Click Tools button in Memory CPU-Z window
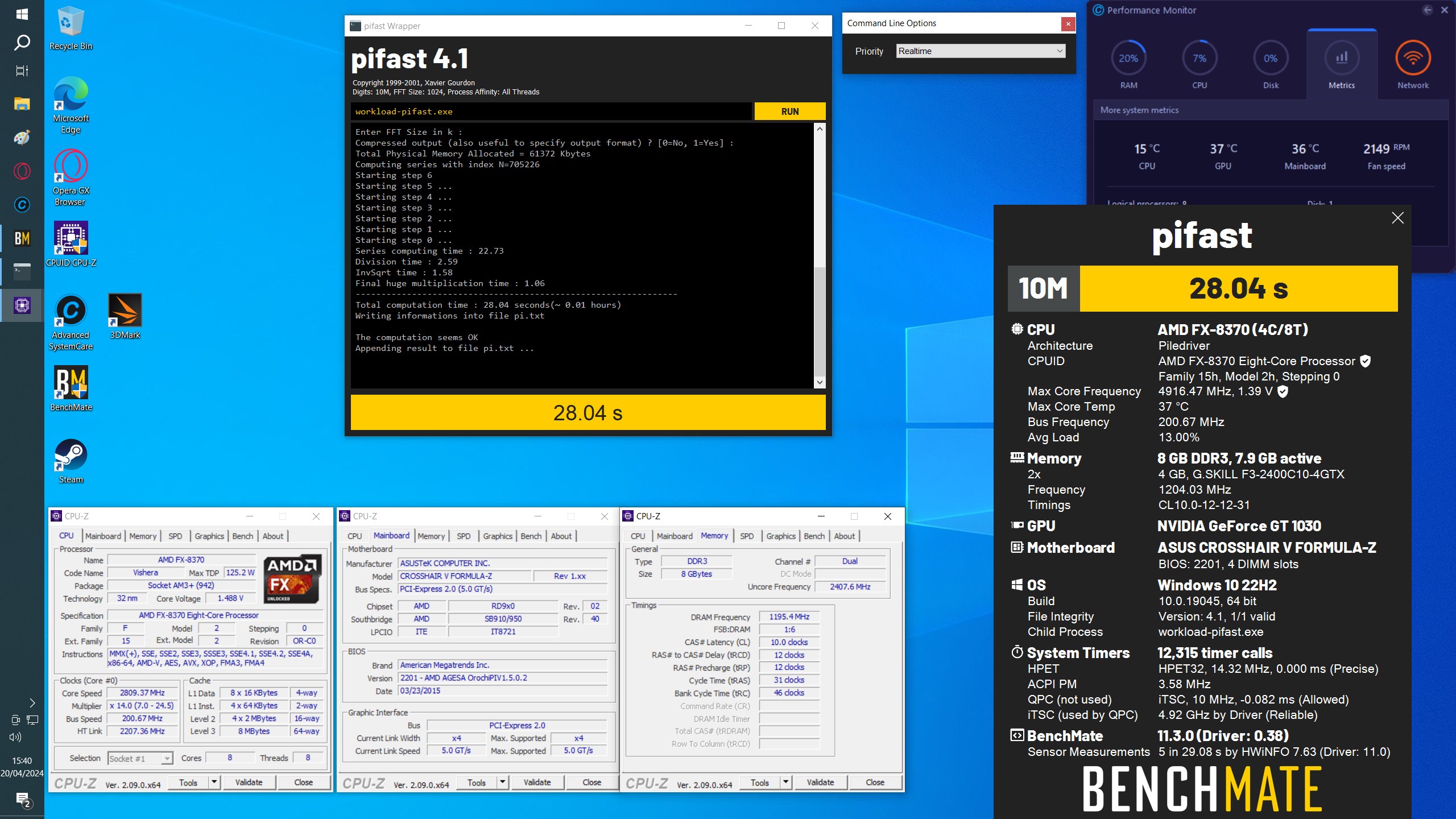The width and height of the screenshot is (1456, 819). [759, 782]
